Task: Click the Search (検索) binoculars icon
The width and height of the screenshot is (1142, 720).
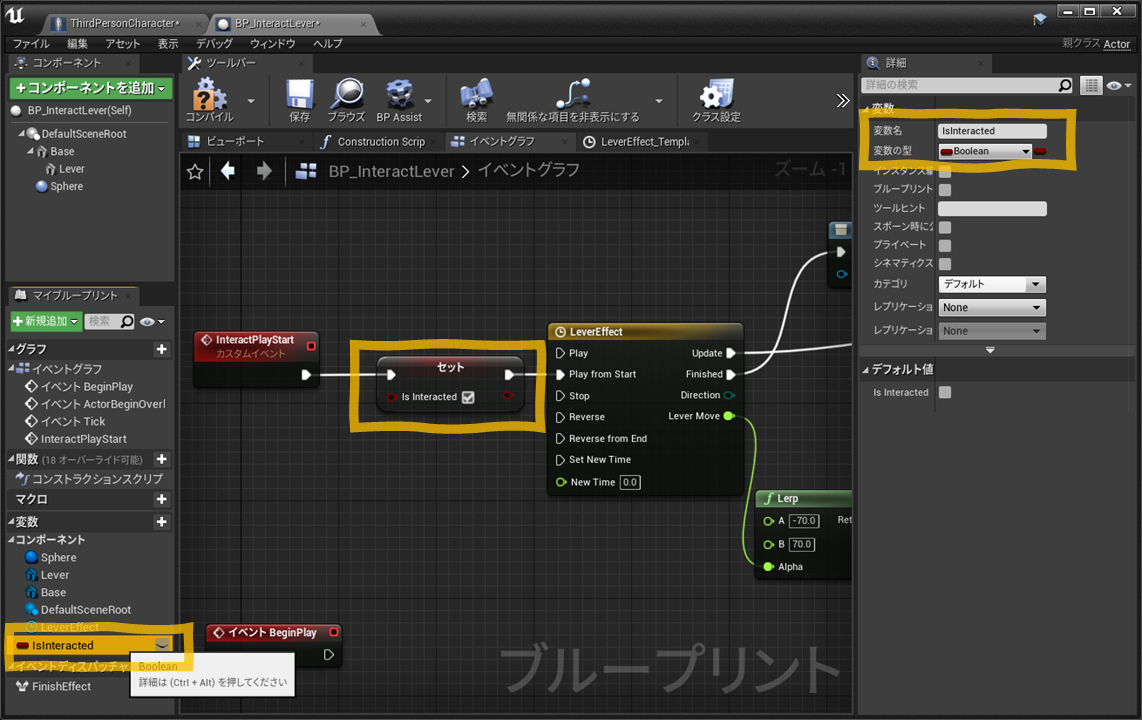Action: coord(476,95)
